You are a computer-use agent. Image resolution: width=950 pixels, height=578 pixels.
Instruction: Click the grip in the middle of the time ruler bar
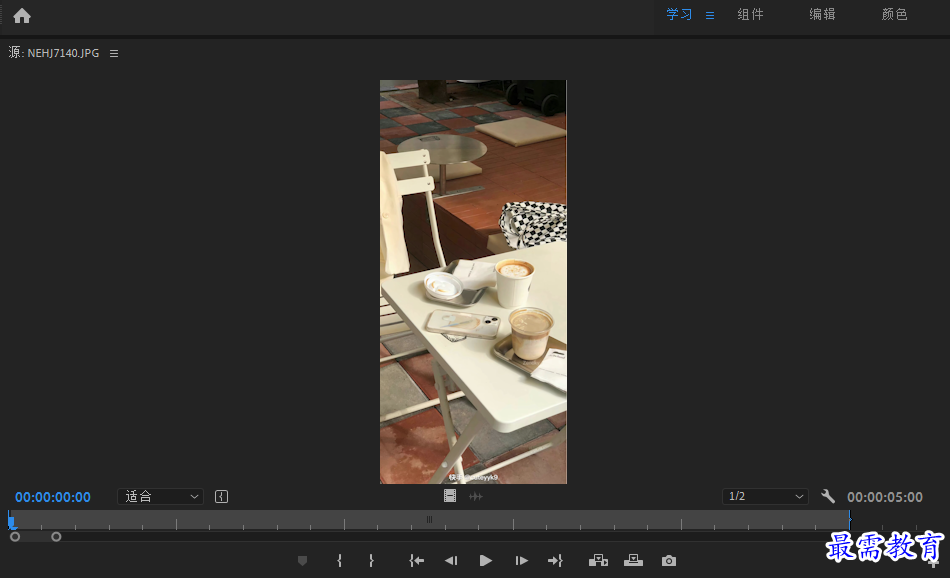[x=429, y=519]
